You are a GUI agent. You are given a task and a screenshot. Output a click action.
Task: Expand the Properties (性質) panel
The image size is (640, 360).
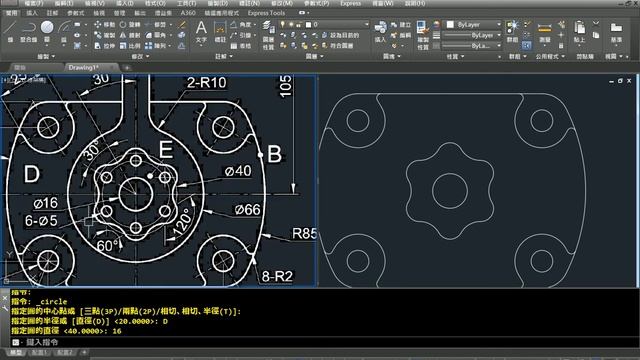click(x=455, y=56)
